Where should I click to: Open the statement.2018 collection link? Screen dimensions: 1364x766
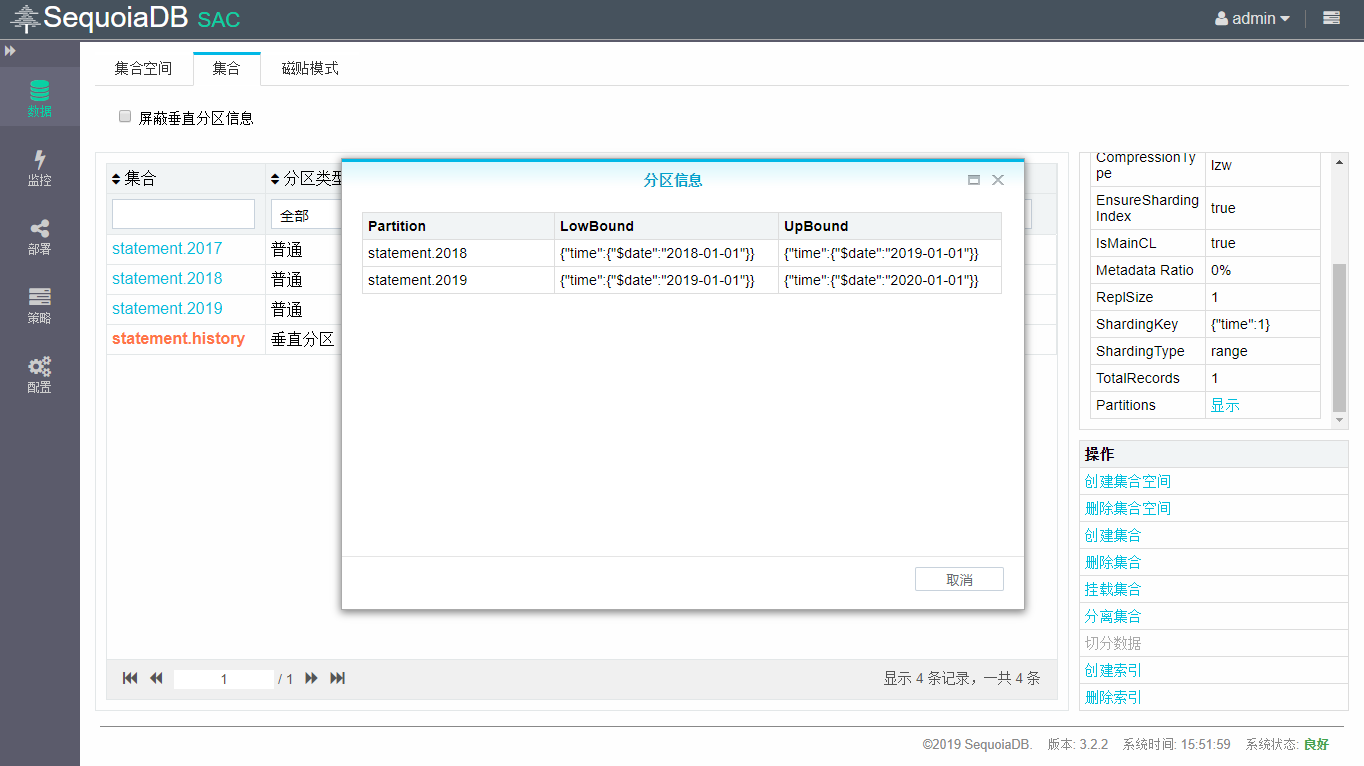[x=167, y=278]
